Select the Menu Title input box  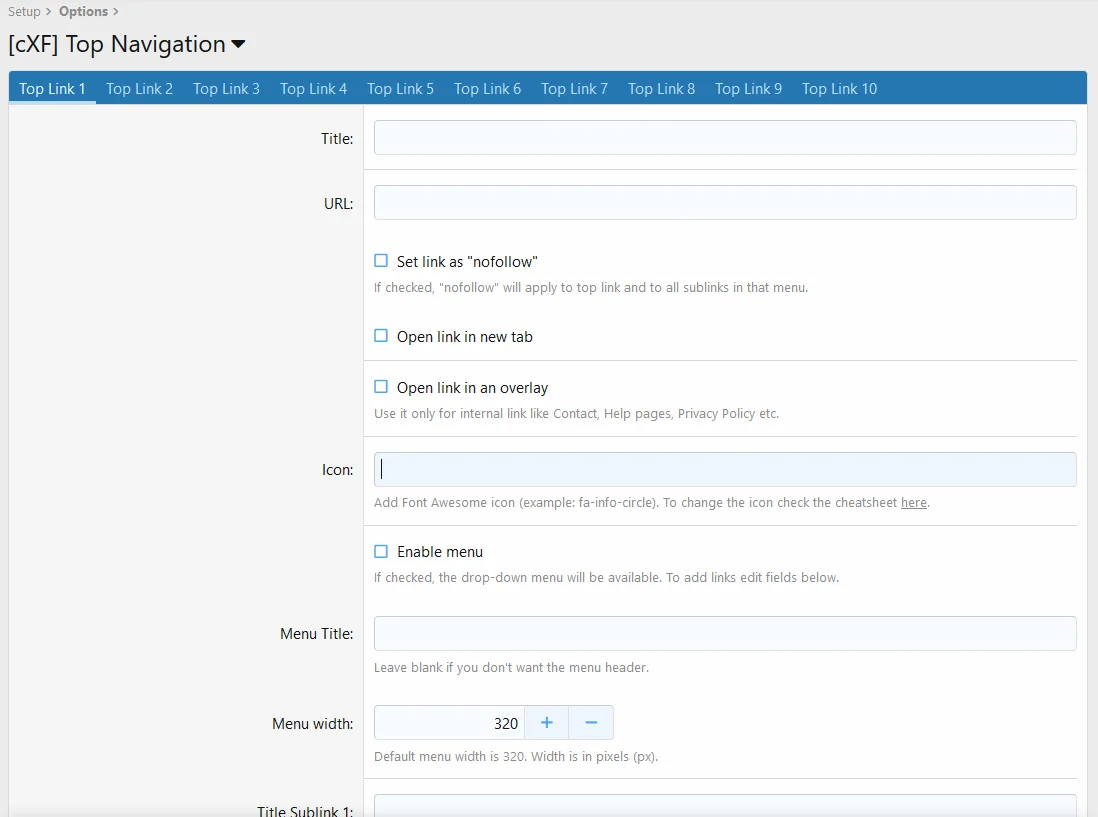pyautogui.click(x=724, y=634)
